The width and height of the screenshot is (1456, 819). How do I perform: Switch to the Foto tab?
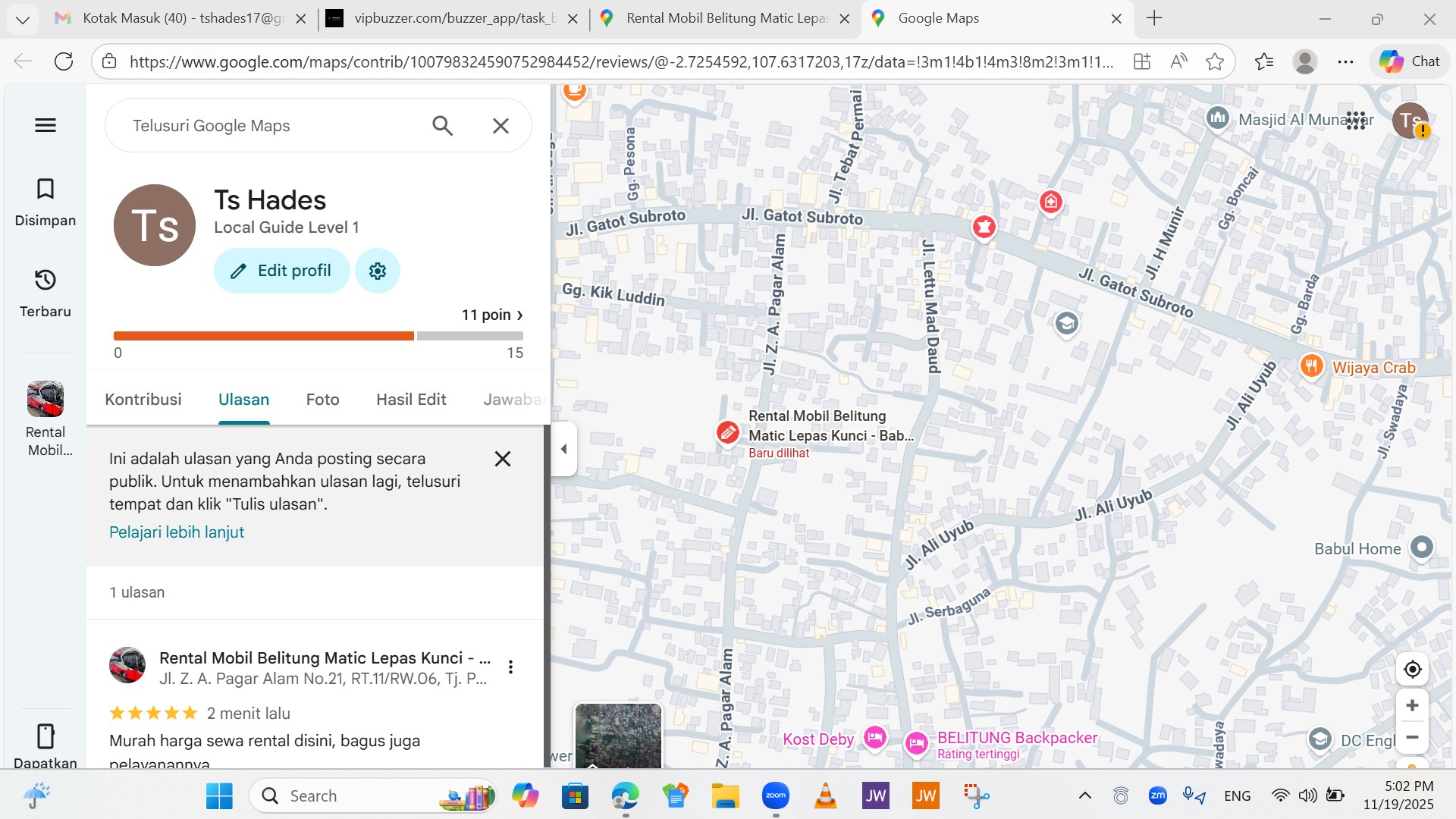click(322, 400)
